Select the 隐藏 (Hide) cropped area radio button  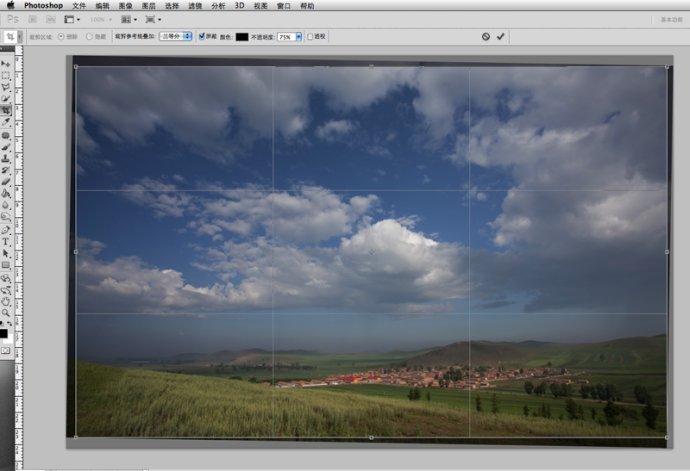coord(88,36)
